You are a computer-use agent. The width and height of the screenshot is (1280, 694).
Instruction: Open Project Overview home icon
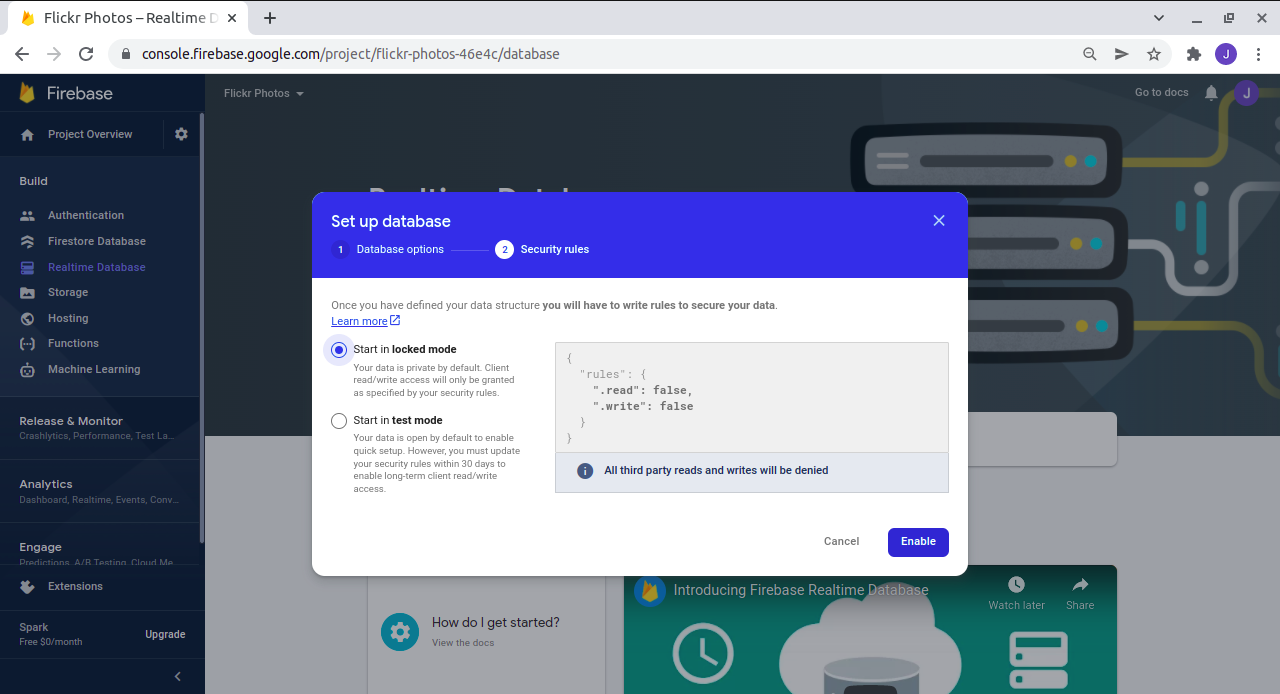click(28, 134)
